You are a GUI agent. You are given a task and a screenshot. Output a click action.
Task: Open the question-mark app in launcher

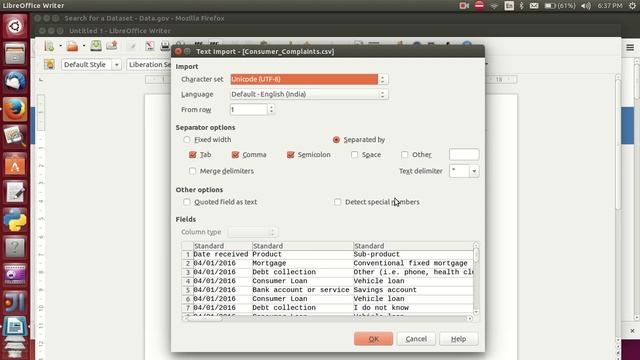point(15,247)
